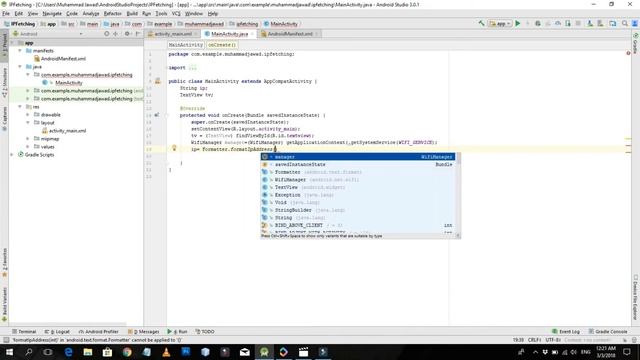Image resolution: width=640 pixels, height=360 pixels.
Task: Open the TODO tool window
Action: click(205, 331)
